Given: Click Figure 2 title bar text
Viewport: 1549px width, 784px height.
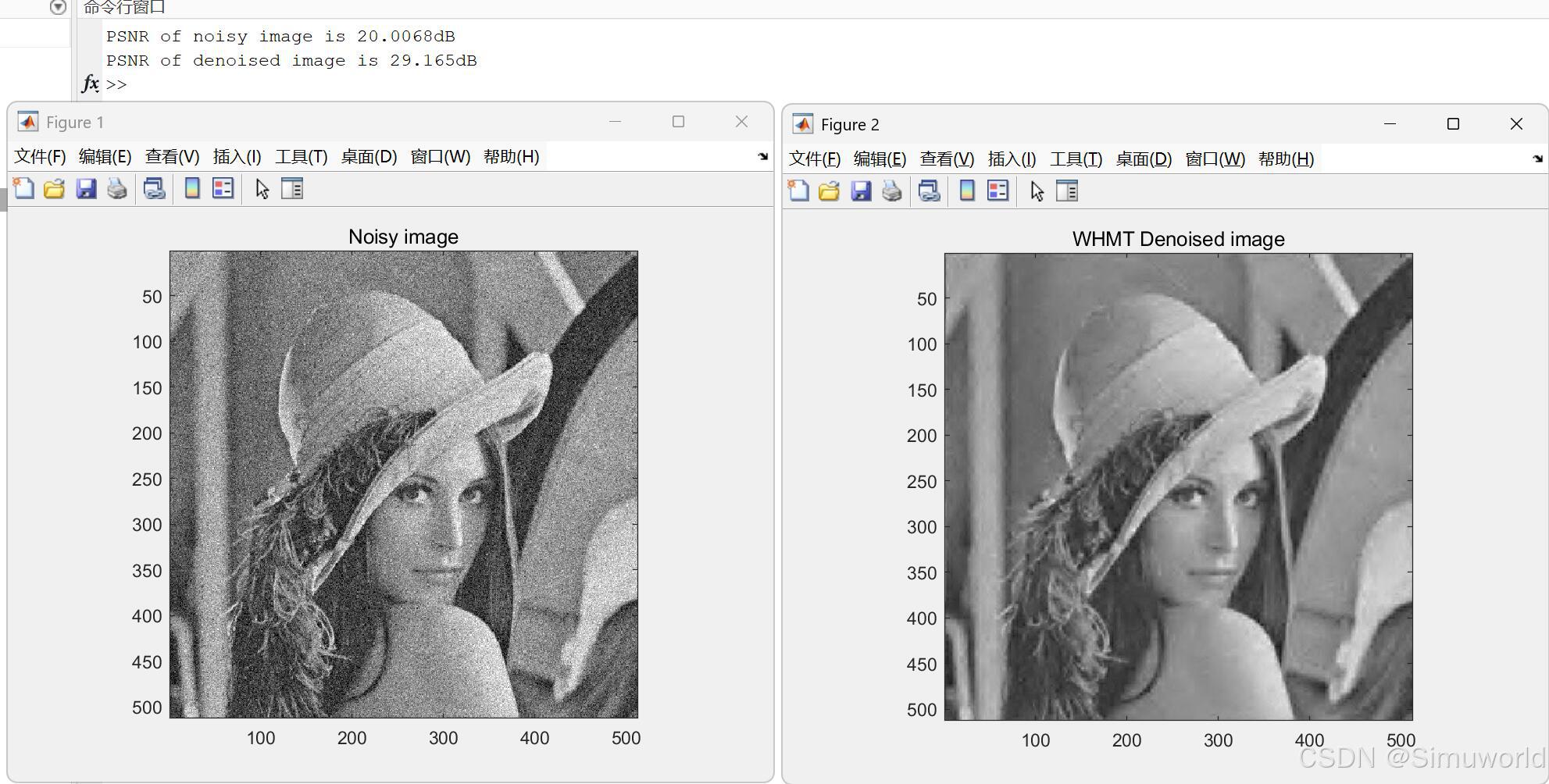Looking at the screenshot, I should [x=850, y=124].
